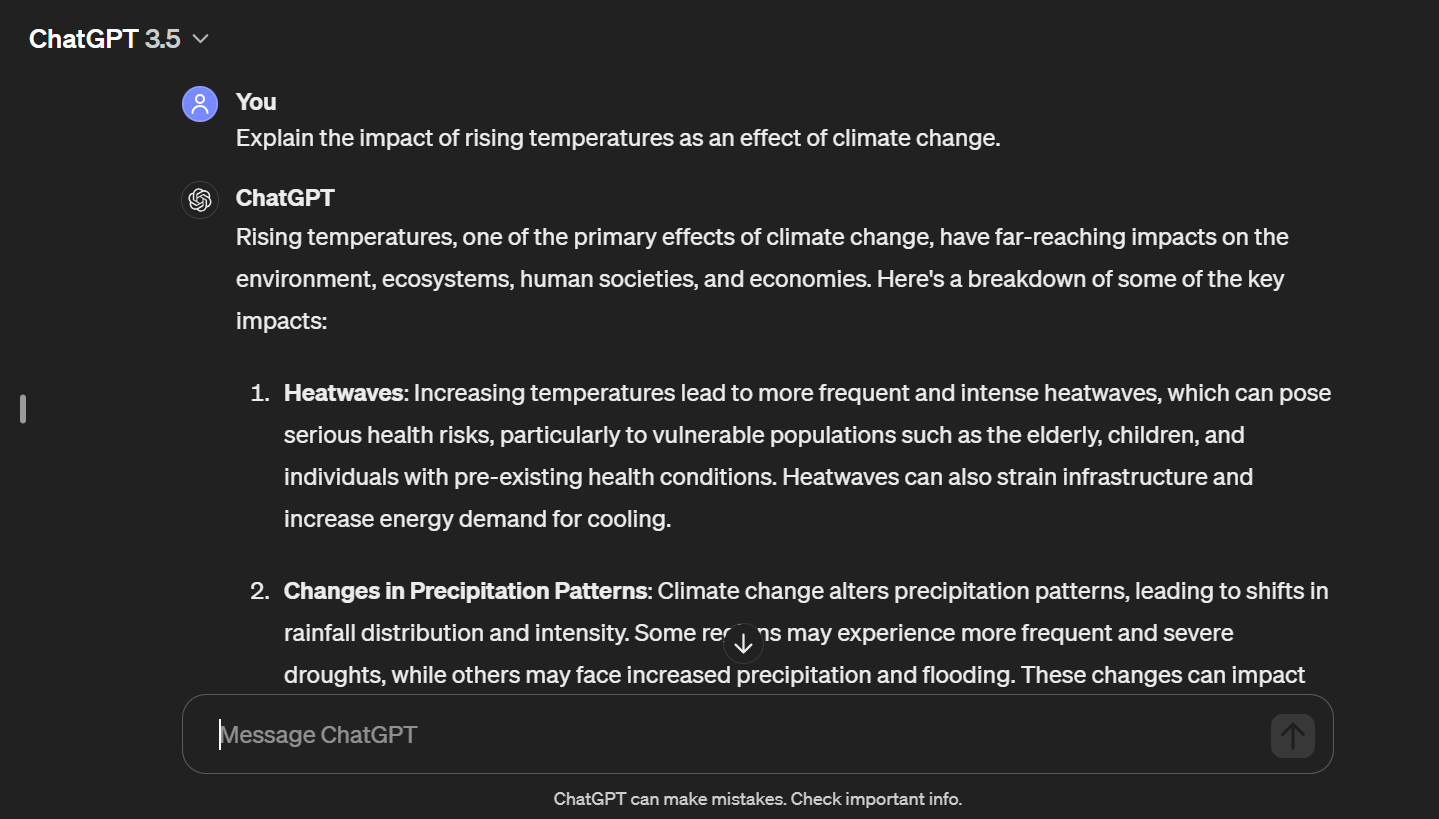Viewport: 1439px width, 819px height.
Task: Click the user prompt about rising temperatures
Action: pyautogui.click(x=618, y=138)
